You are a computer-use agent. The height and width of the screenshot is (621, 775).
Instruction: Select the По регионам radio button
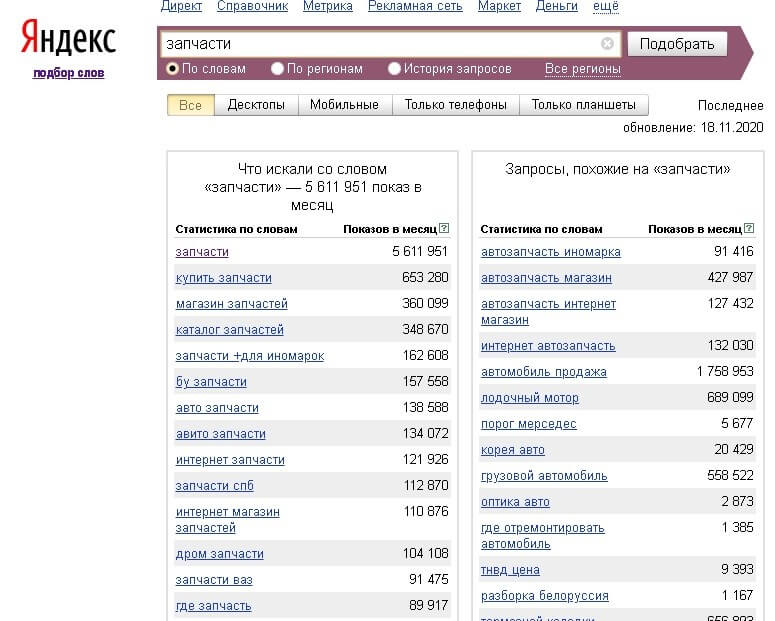pyautogui.click(x=277, y=68)
